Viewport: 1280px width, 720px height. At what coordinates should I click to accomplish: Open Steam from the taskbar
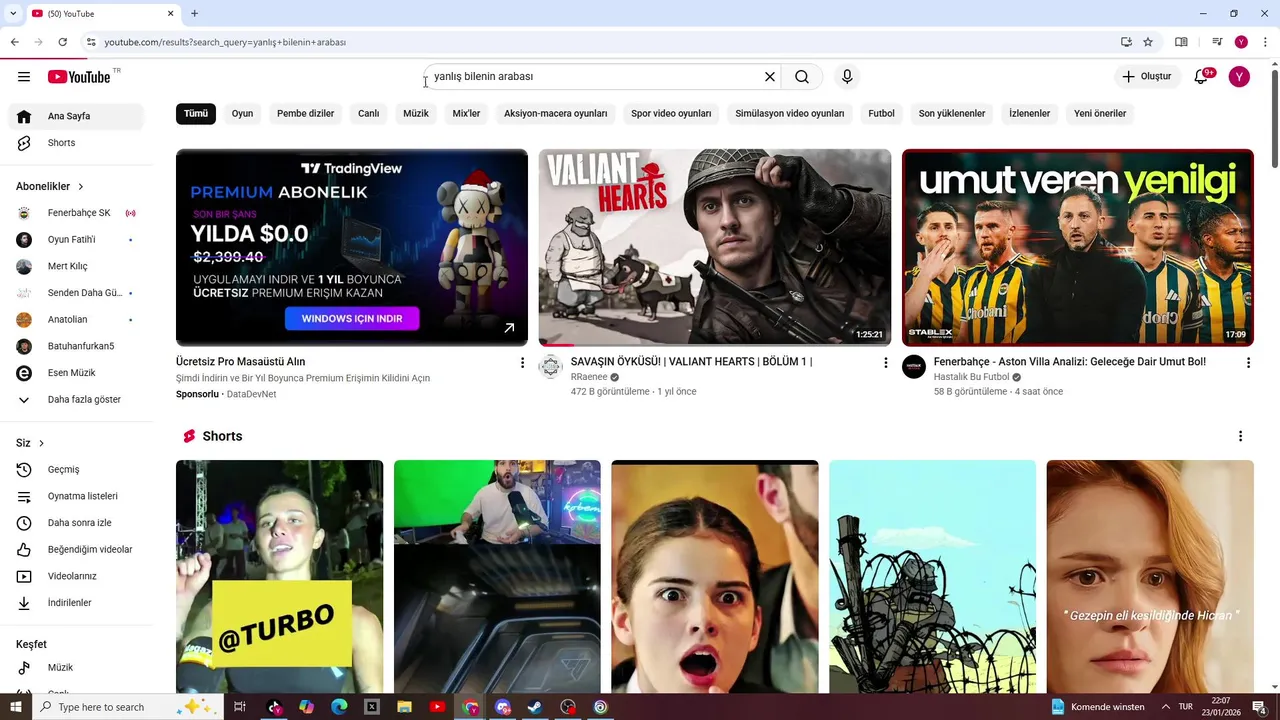point(535,707)
